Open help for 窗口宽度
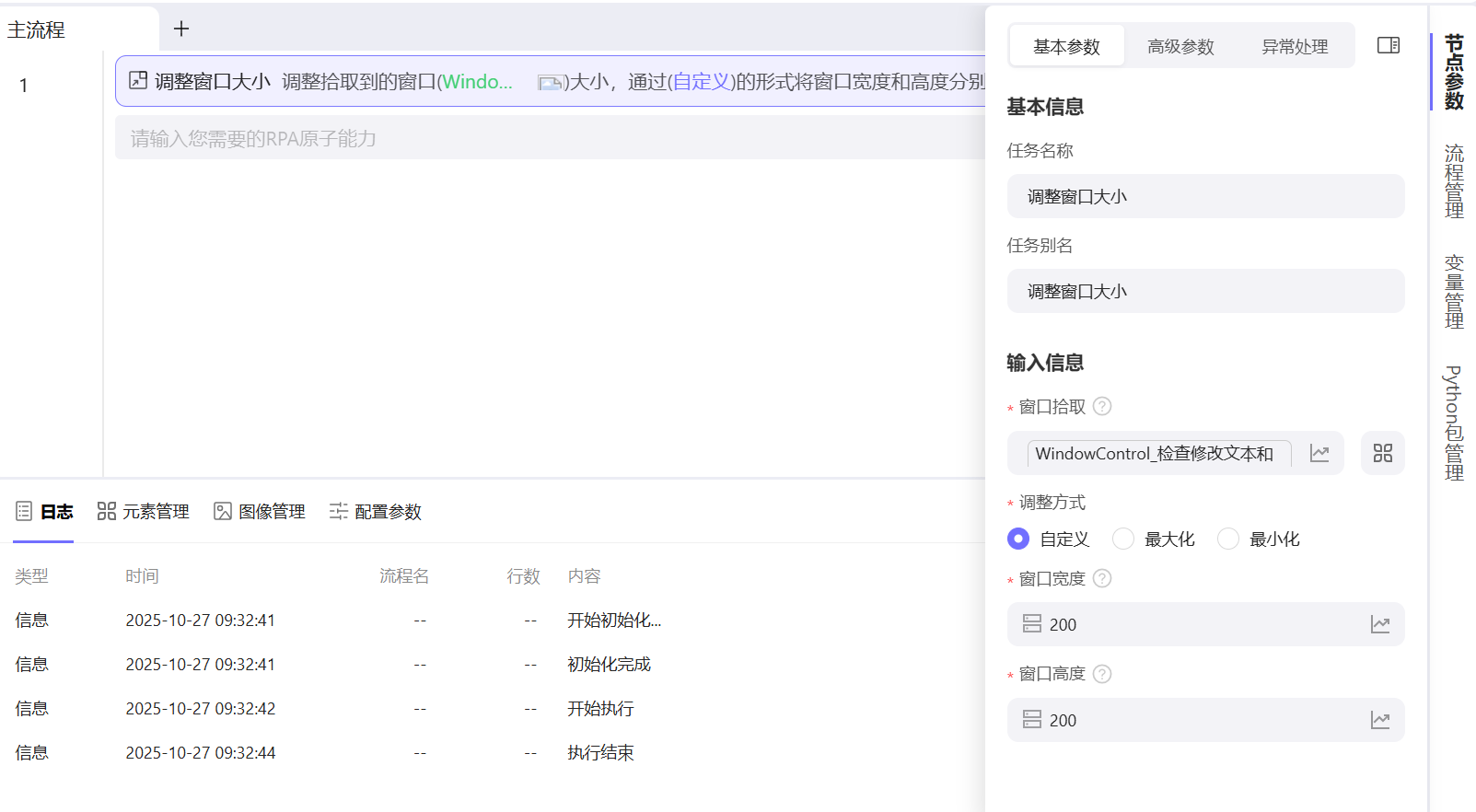Image resolution: width=1476 pixels, height=812 pixels. pyautogui.click(x=1102, y=578)
